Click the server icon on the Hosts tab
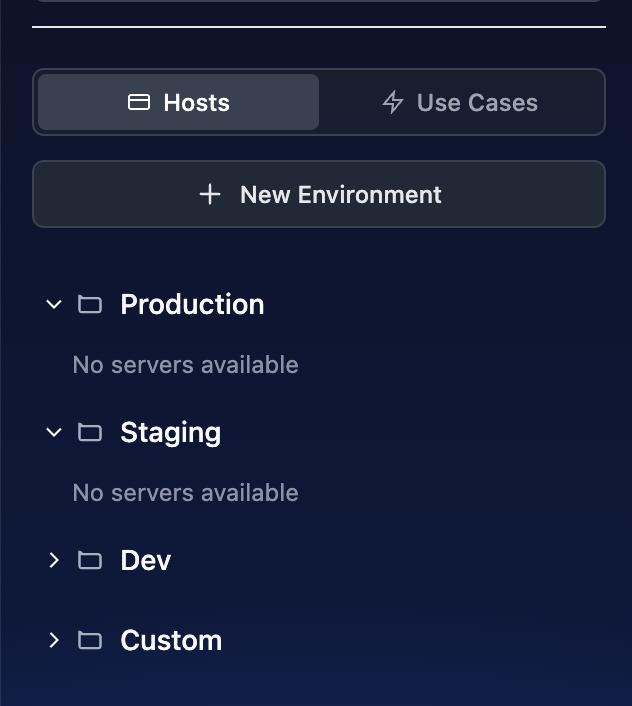The image size is (632, 706). pyautogui.click(x=139, y=102)
